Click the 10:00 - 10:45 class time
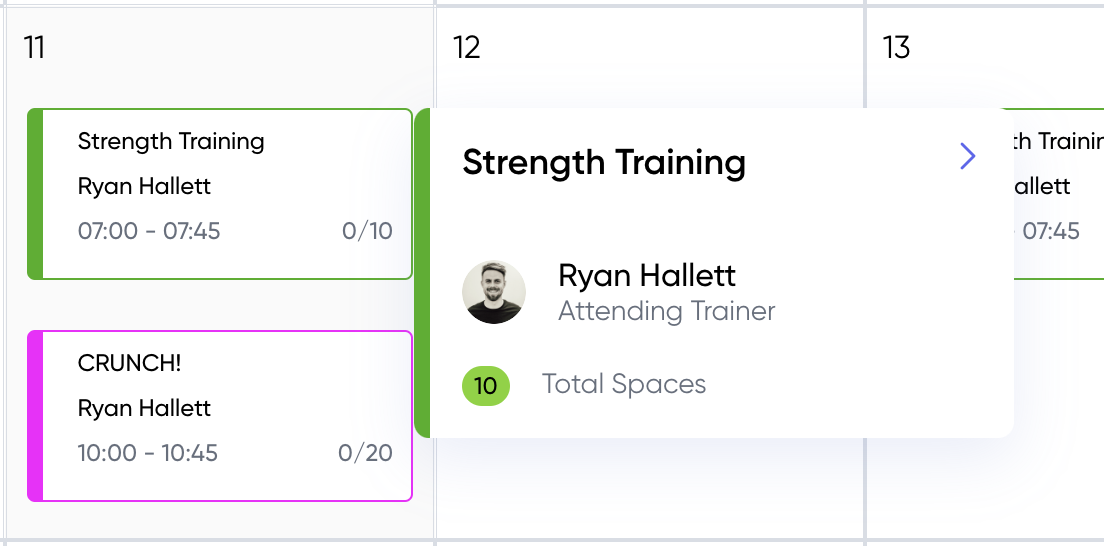This screenshot has width=1104, height=546. pos(148,453)
